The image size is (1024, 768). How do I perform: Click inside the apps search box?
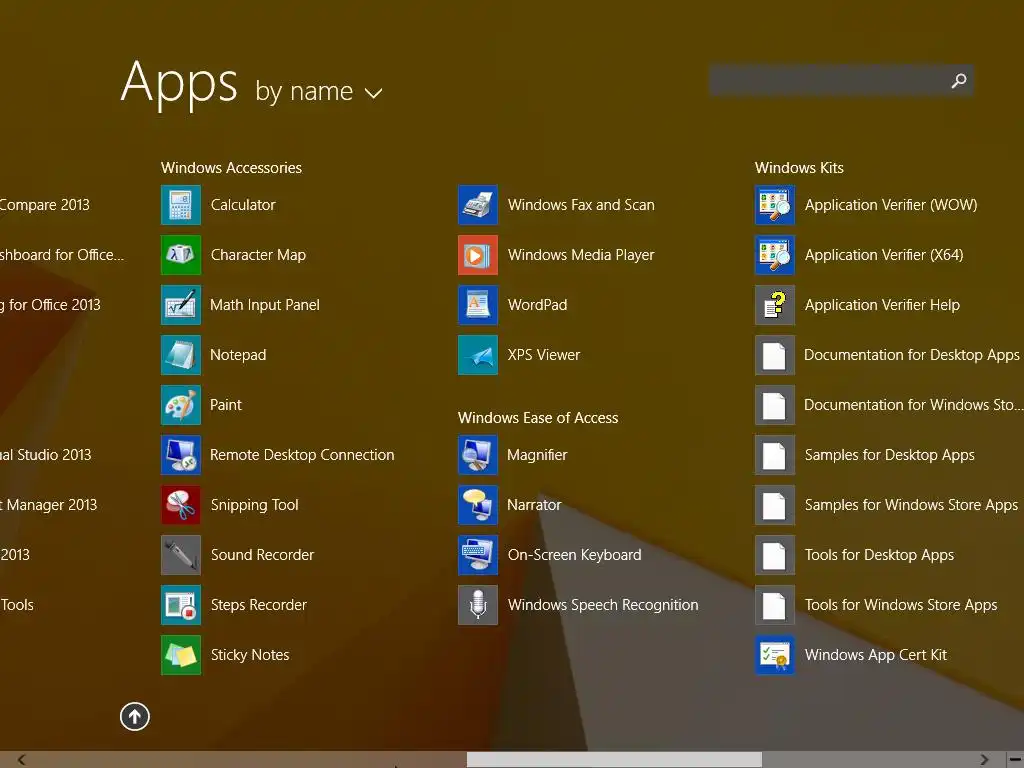841,80
